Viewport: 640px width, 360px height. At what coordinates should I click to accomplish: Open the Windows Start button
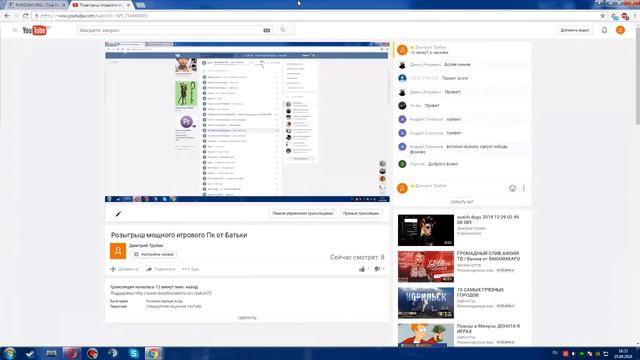coord(9,353)
